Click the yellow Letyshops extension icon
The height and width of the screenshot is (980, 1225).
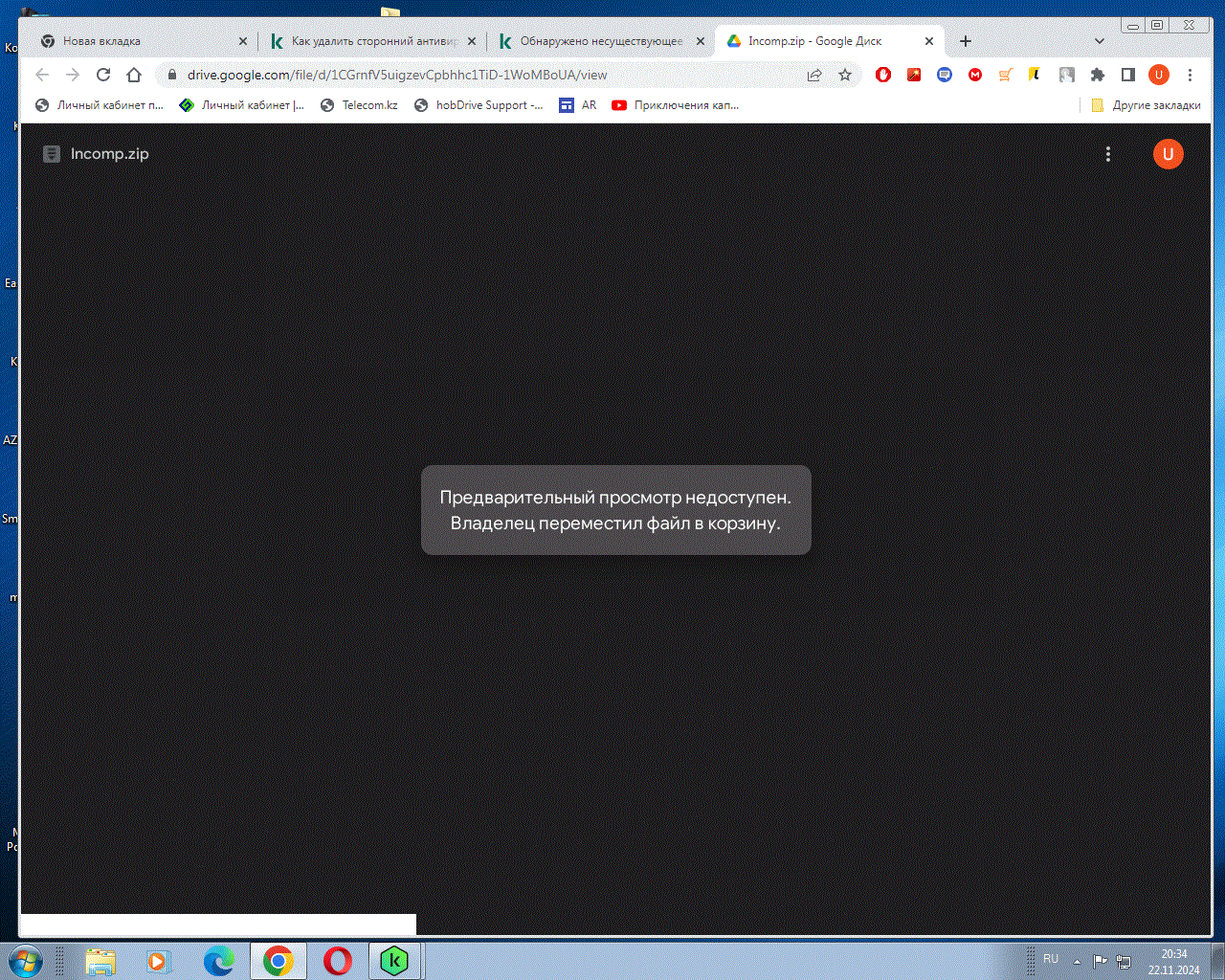(x=1036, y=74)
